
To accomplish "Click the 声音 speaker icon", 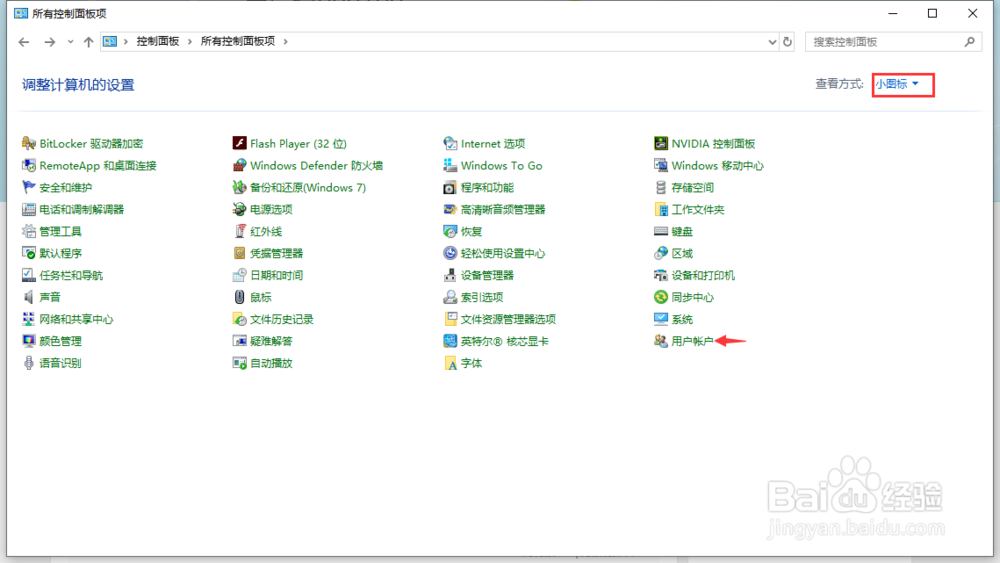I will pyautogui.click(x=29, y=297).
